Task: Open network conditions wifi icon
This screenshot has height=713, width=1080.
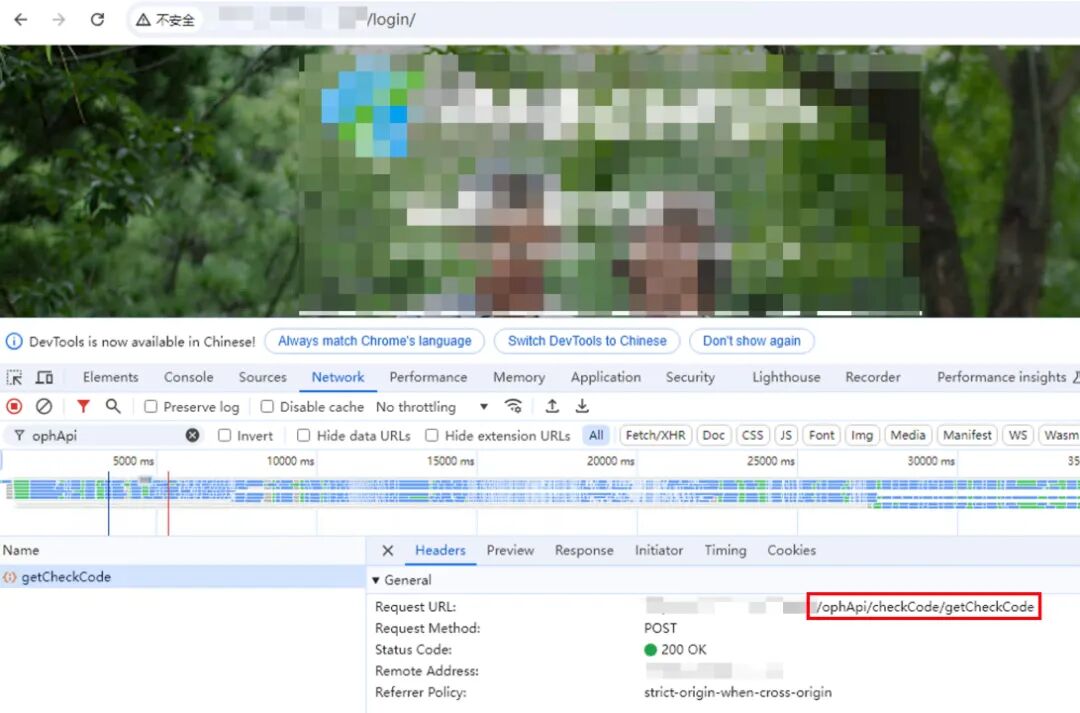Action: click(513, 406)
